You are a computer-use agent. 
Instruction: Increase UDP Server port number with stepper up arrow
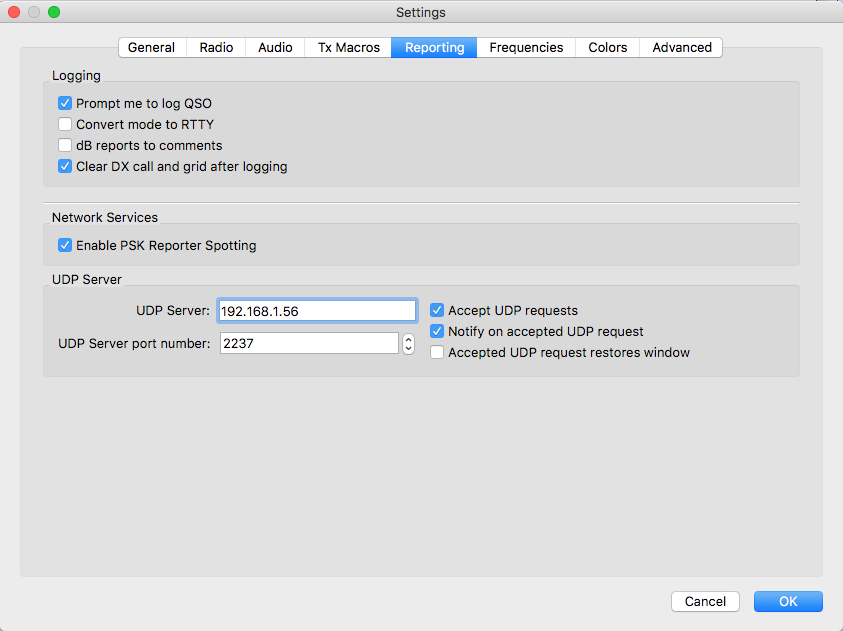click(409, 339)
